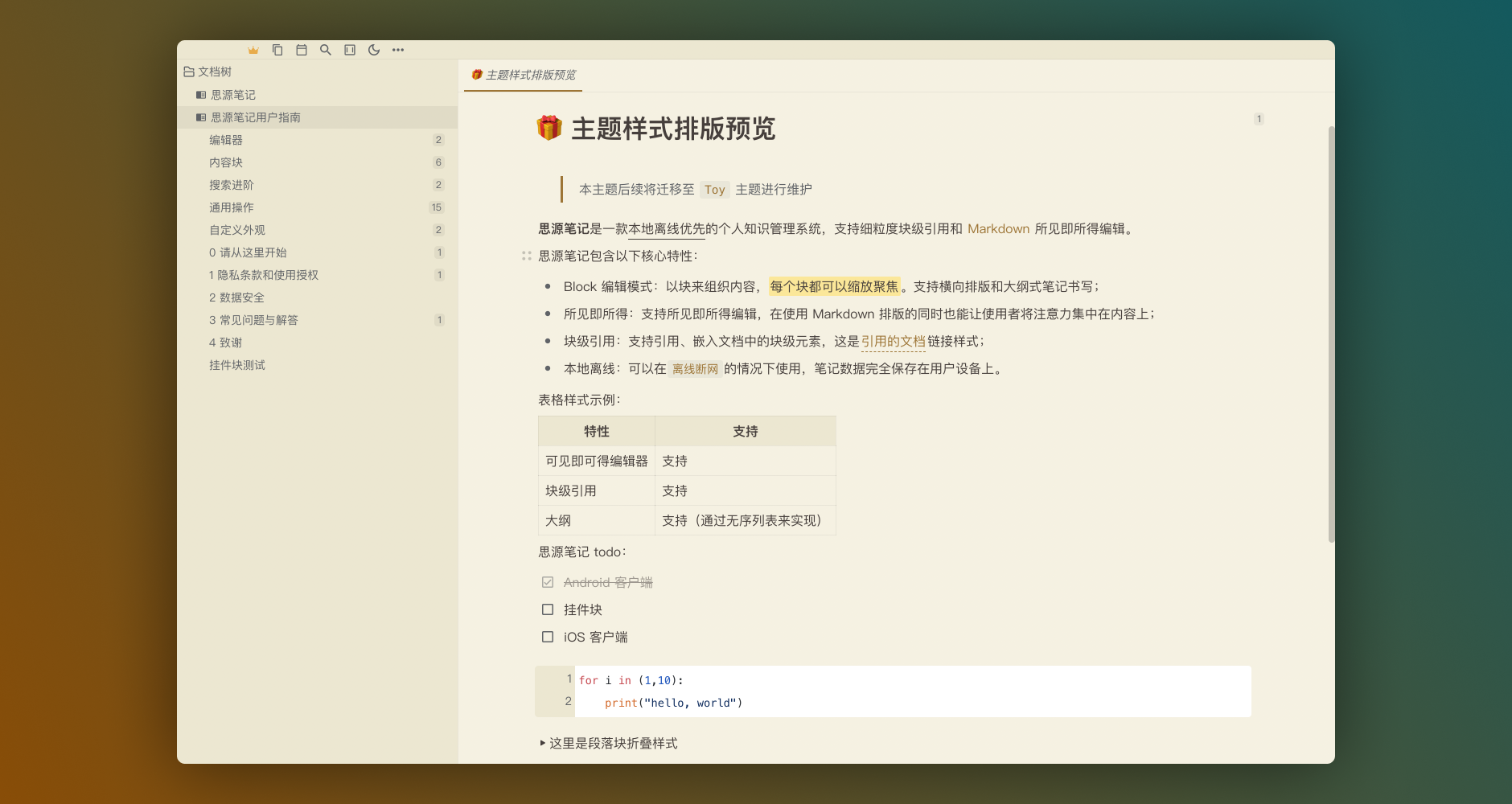The image size is (1512, 804).
Task: Click the 支持（通过无序列表来实现） cell
Action: pyautogui.click(x=746, y=520)
